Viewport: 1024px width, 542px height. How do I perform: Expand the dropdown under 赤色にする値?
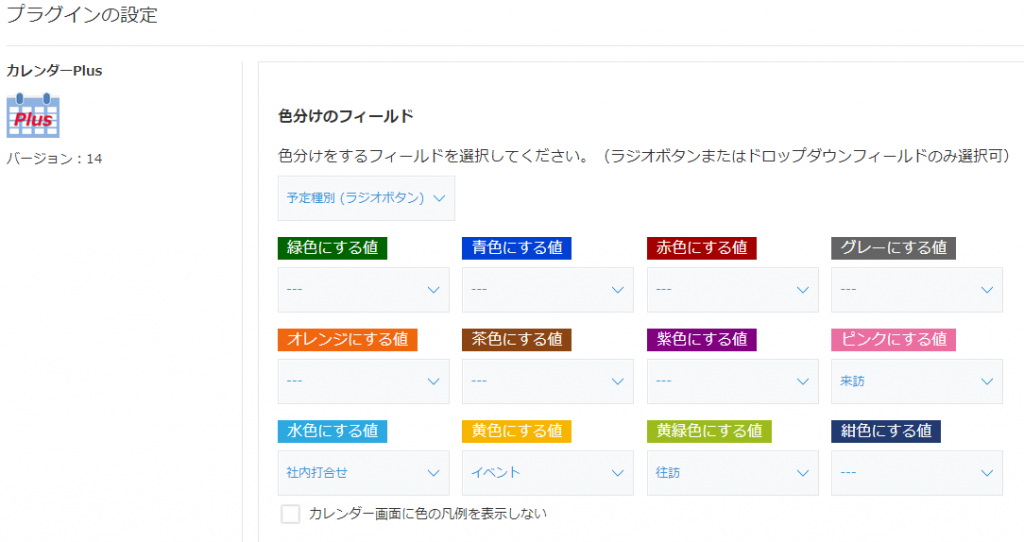[733, 289]
